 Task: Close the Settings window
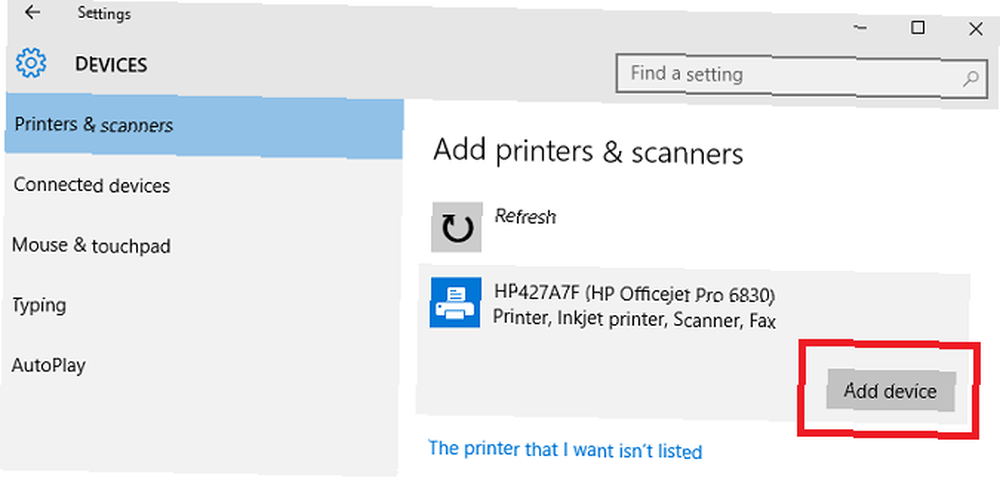point(975,28)
